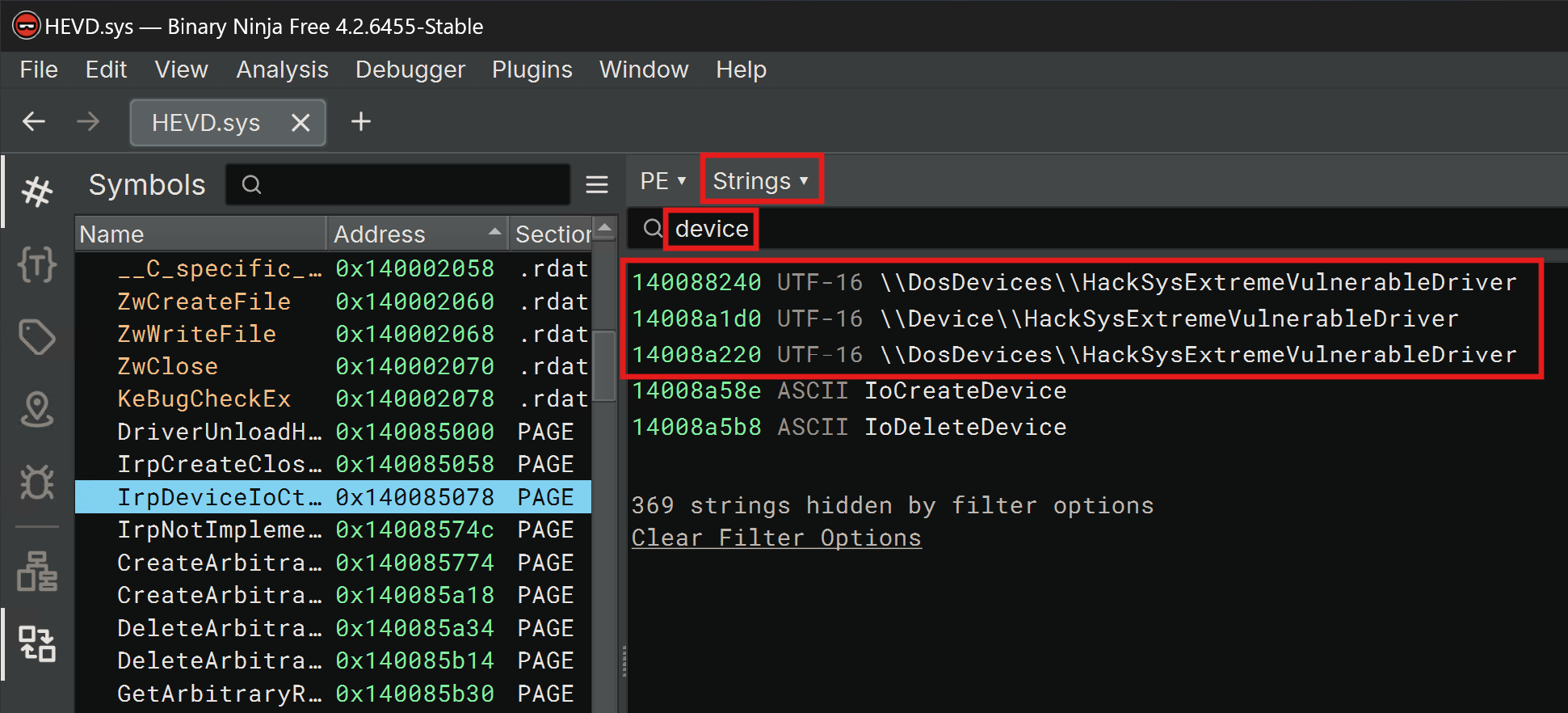This screenshot has height=713, width=1568.
Task: Open the View menu
Action: click(181, 70)
